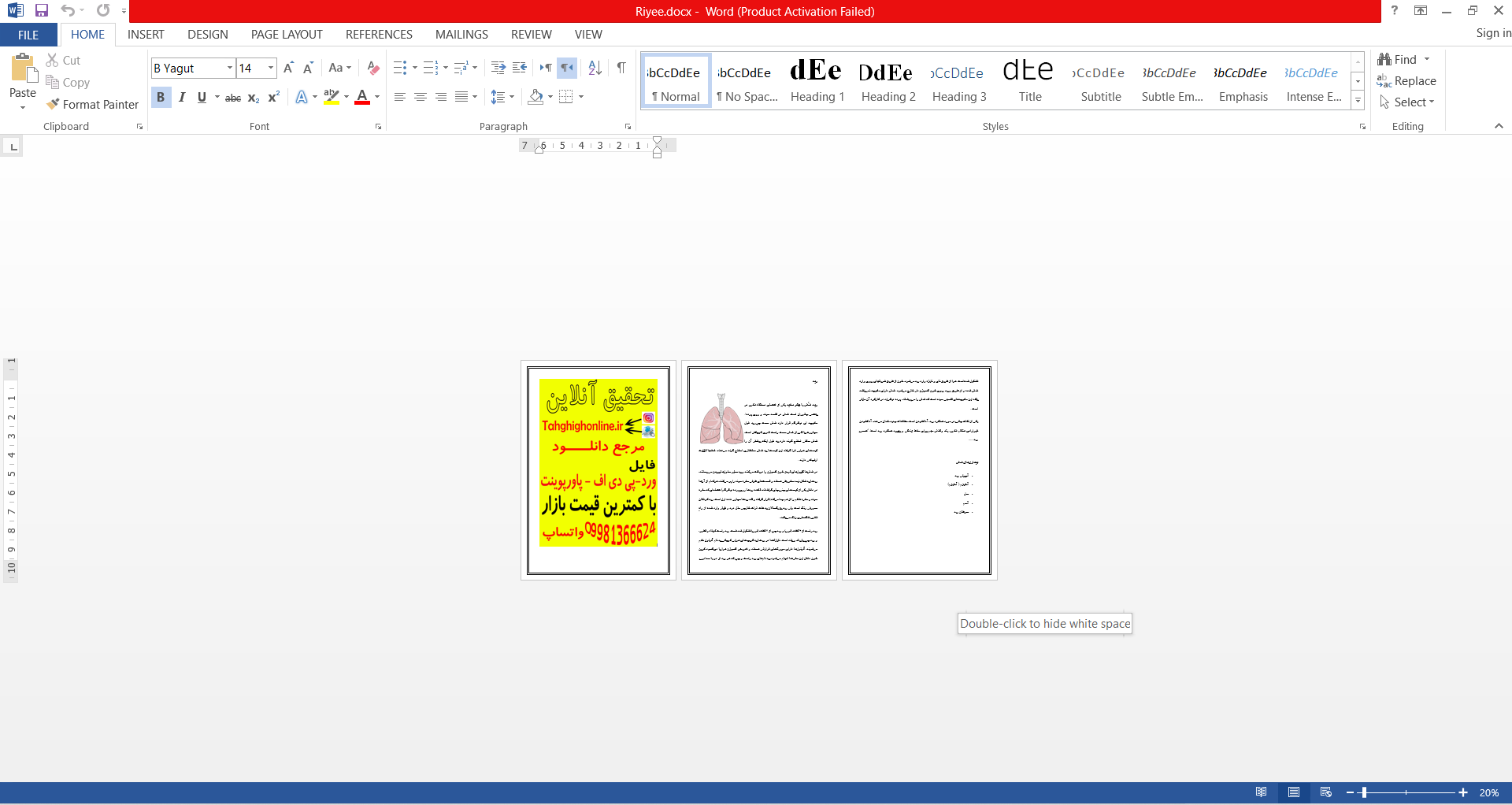Clear all formatting icon
The width and height of the screenshot is (1512, 805).
click(373, 68)
